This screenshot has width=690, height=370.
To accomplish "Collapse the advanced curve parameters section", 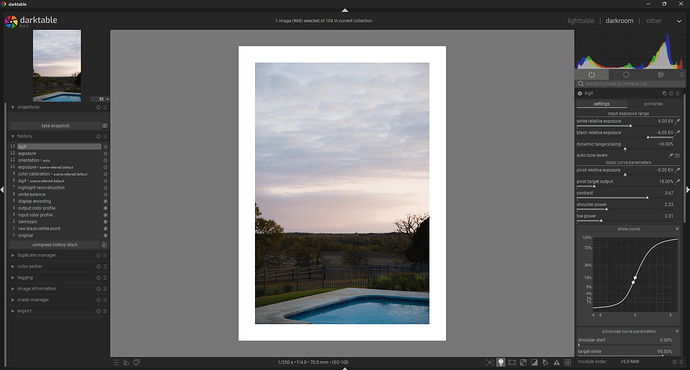I will pyautogui.click(x=677, y=331).
